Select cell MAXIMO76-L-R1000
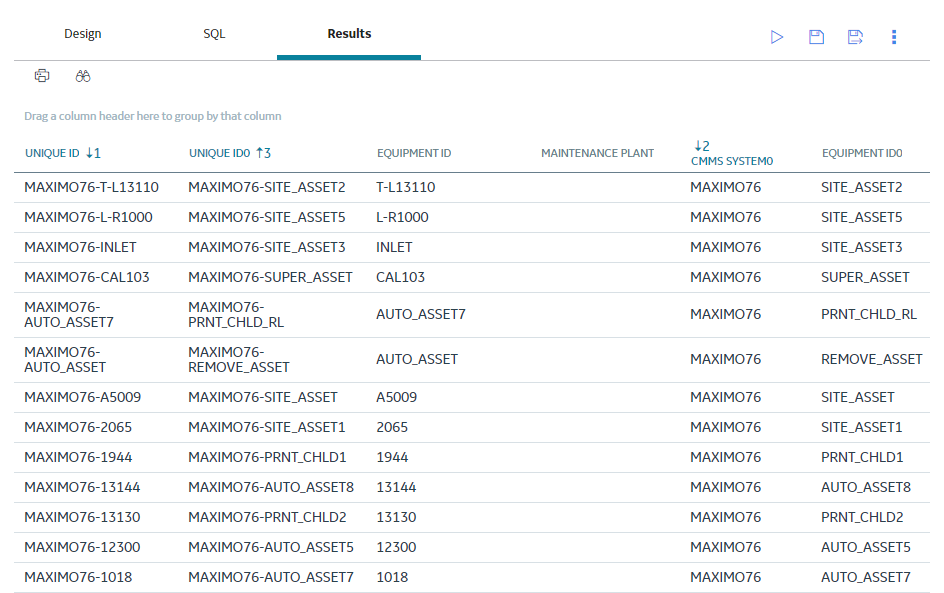The width and height of the screenshot is (944, 593). 88,217
